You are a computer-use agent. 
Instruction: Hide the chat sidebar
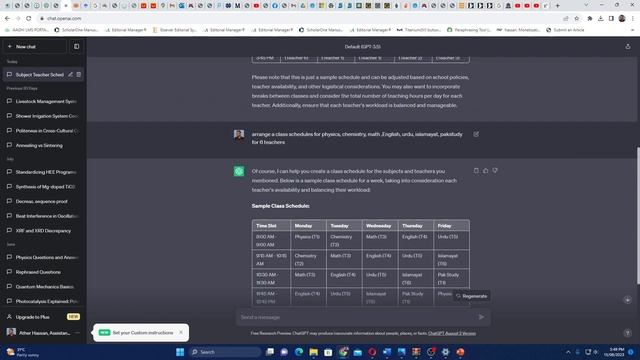coord(76,47)
